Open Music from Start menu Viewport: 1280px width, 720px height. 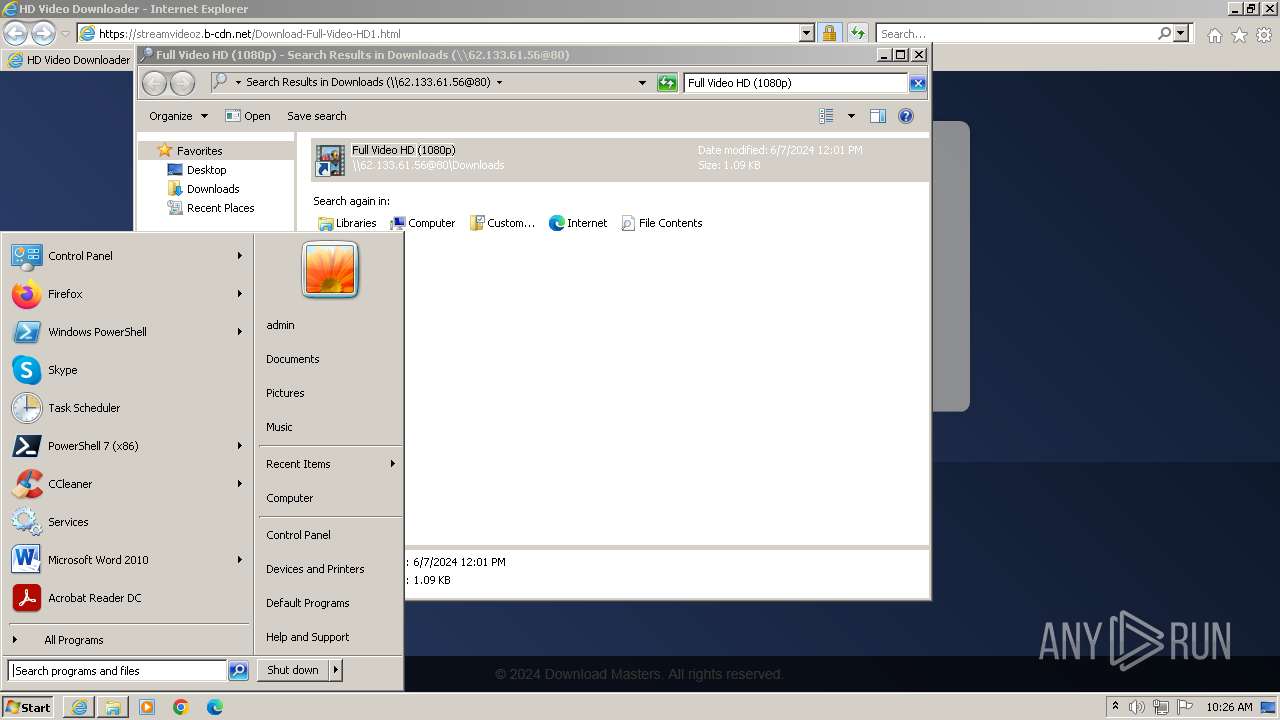[x=279, y=427]
